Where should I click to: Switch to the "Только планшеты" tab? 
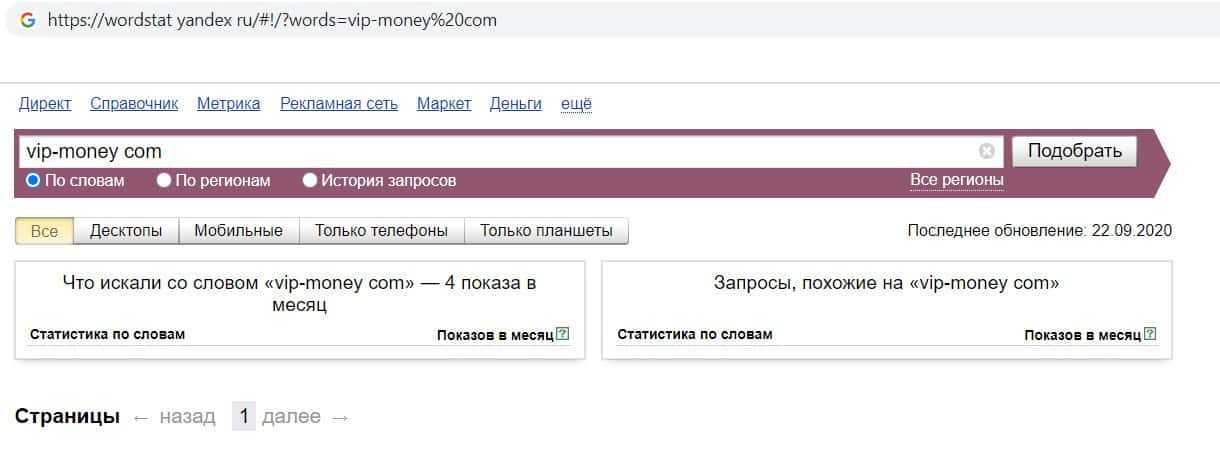[x=546, y=231]
